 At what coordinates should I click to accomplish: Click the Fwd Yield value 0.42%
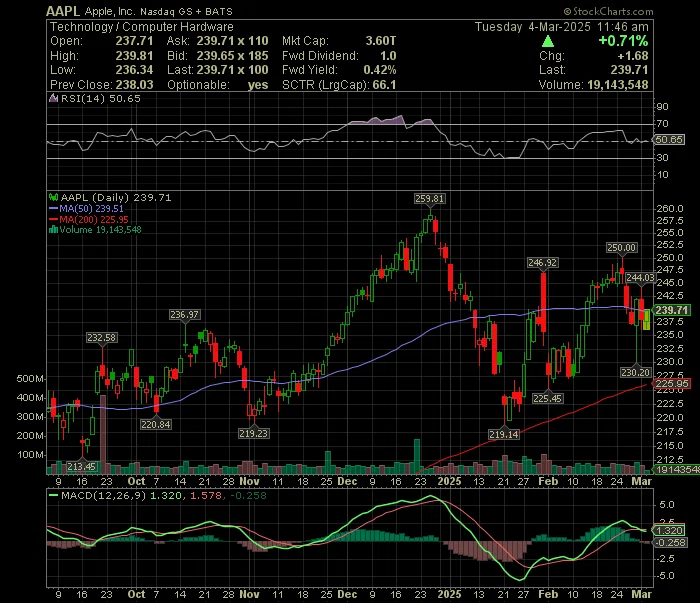[380, 70]
